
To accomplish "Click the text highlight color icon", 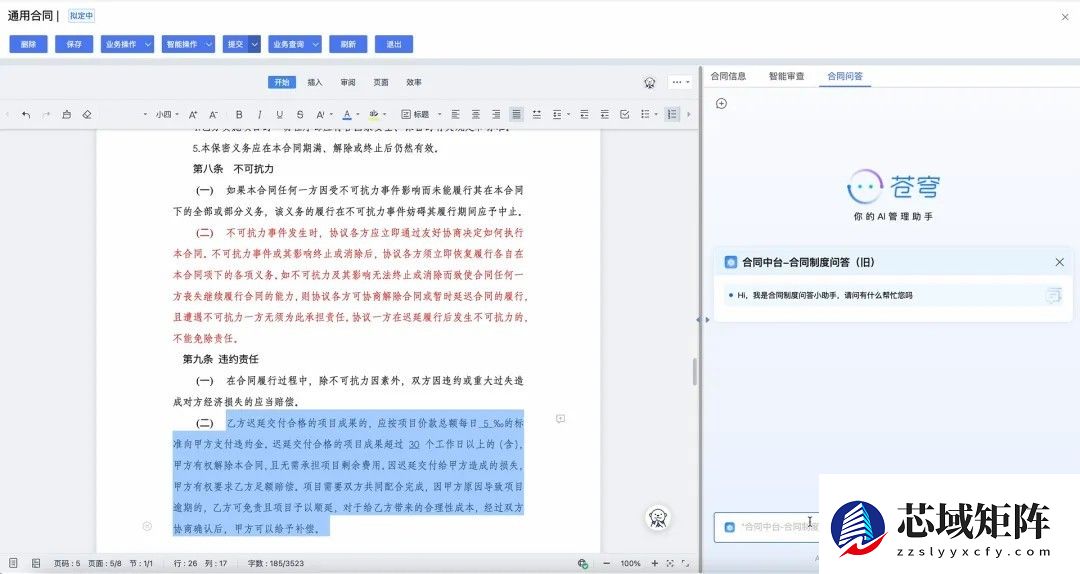I will coord(373,114).
